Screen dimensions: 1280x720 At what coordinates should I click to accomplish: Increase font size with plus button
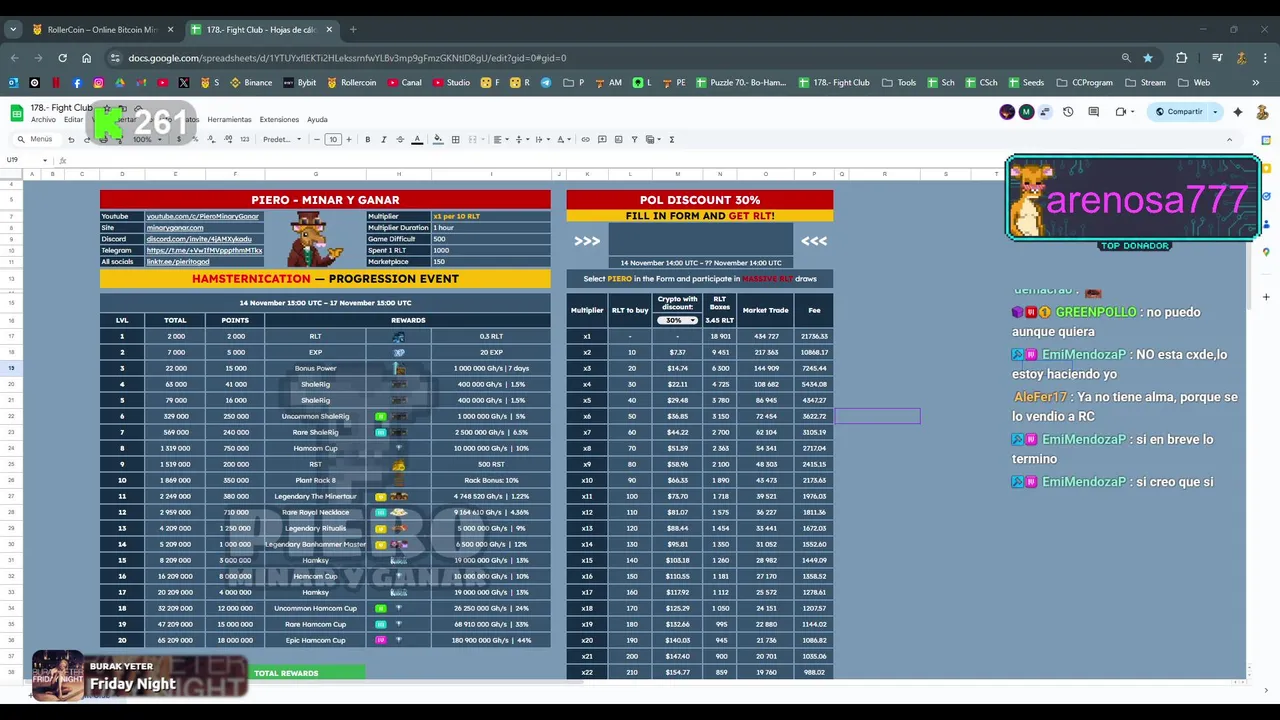pyautogui.click(x=348, y=140)
